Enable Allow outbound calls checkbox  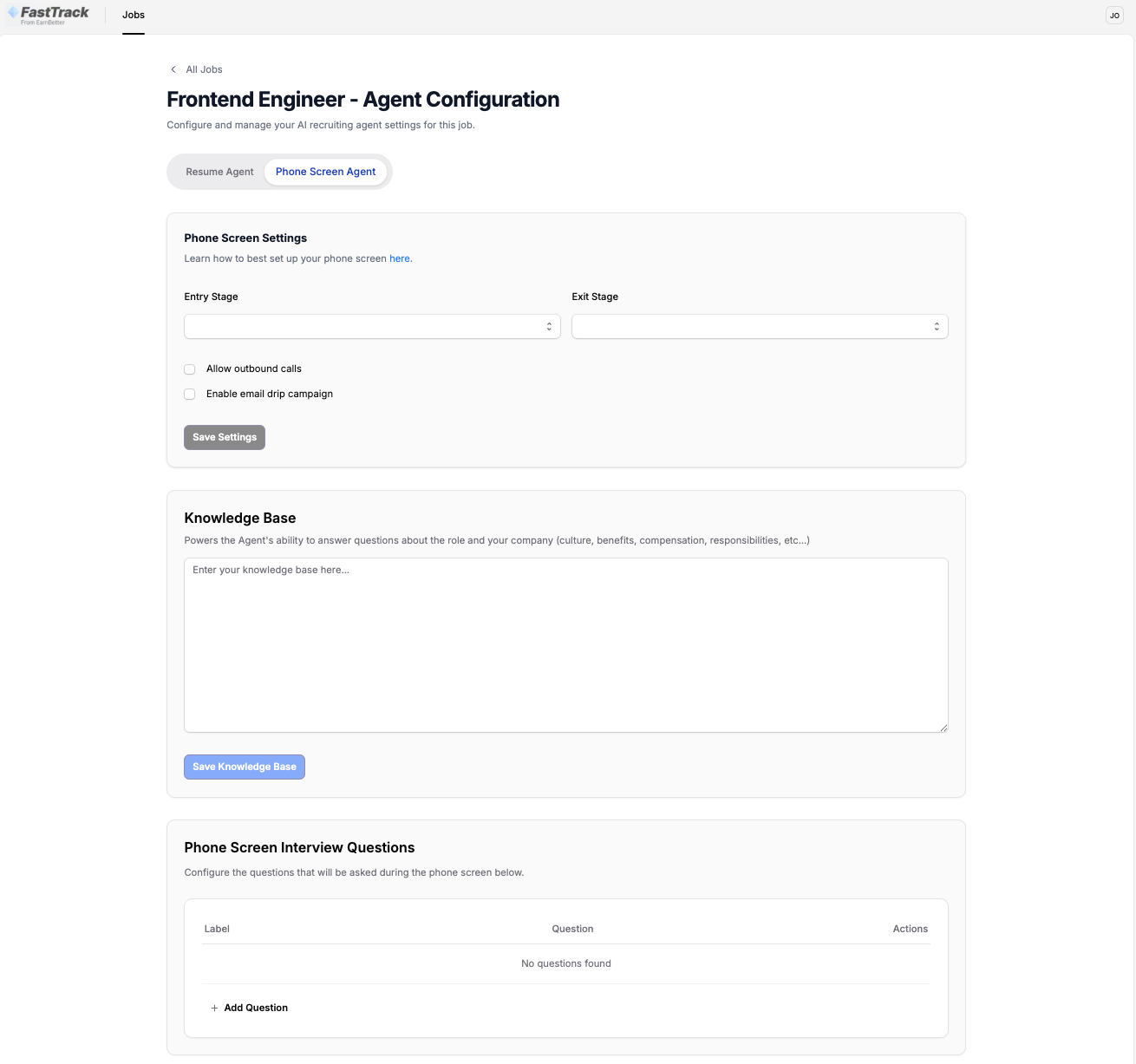[190, 369]
